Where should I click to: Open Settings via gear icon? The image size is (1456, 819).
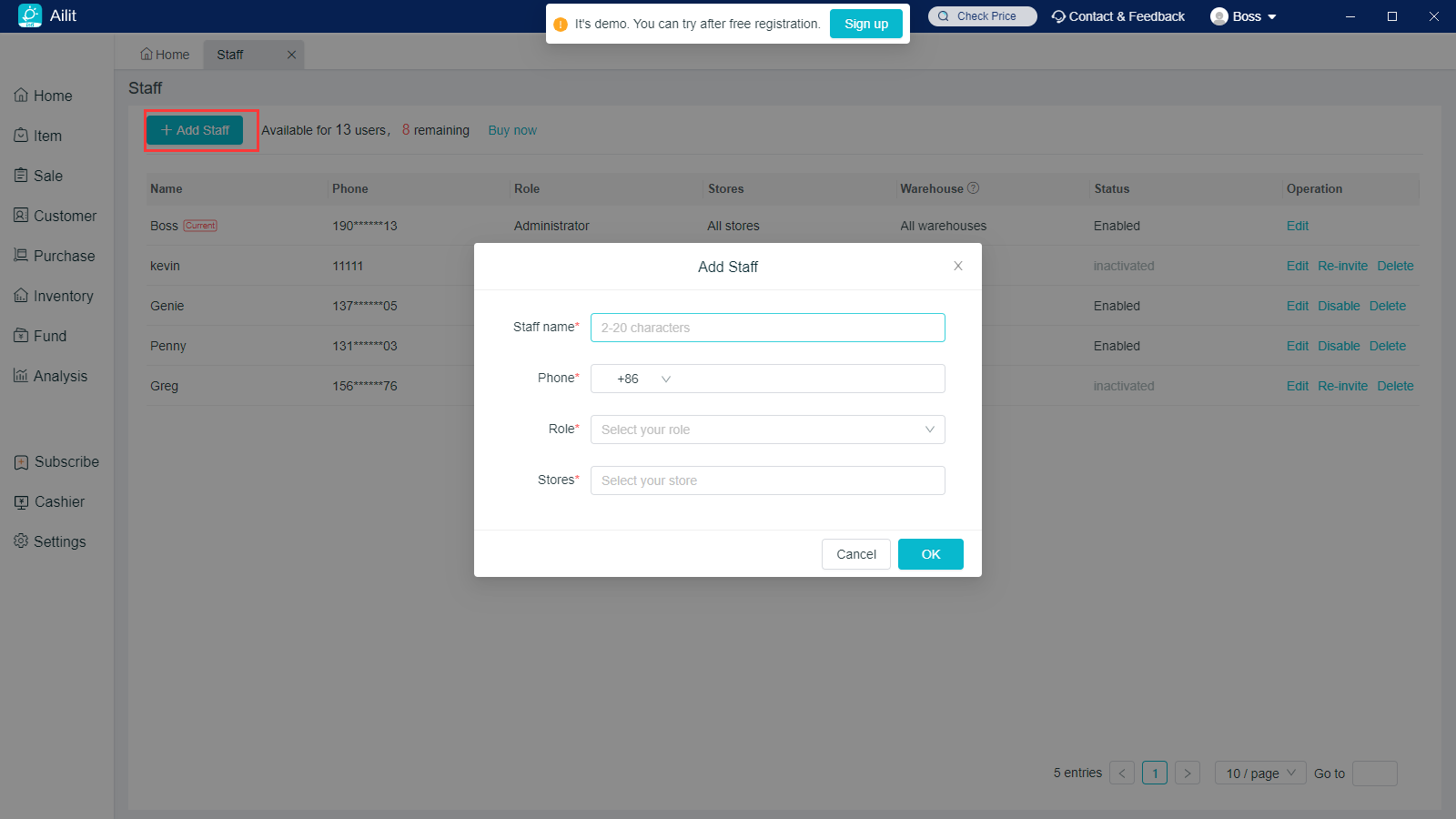(21, 541)
